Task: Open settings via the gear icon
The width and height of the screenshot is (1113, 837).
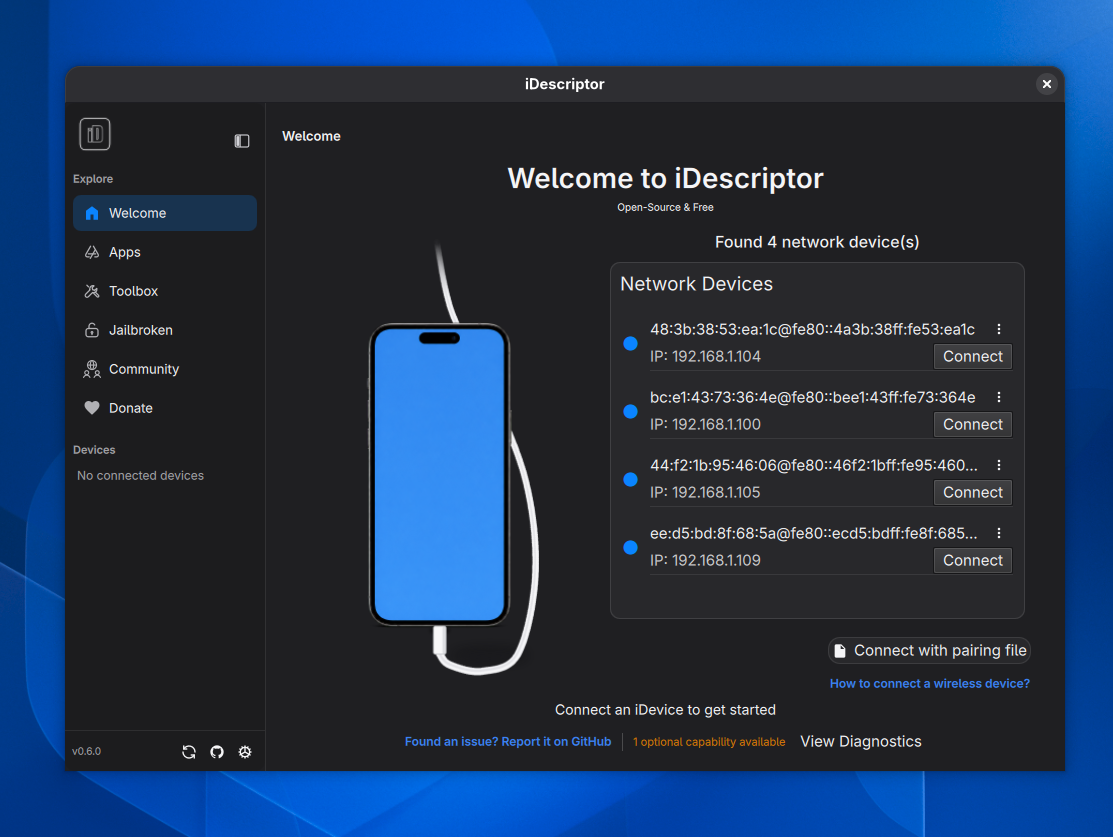Action: point(245,752)
